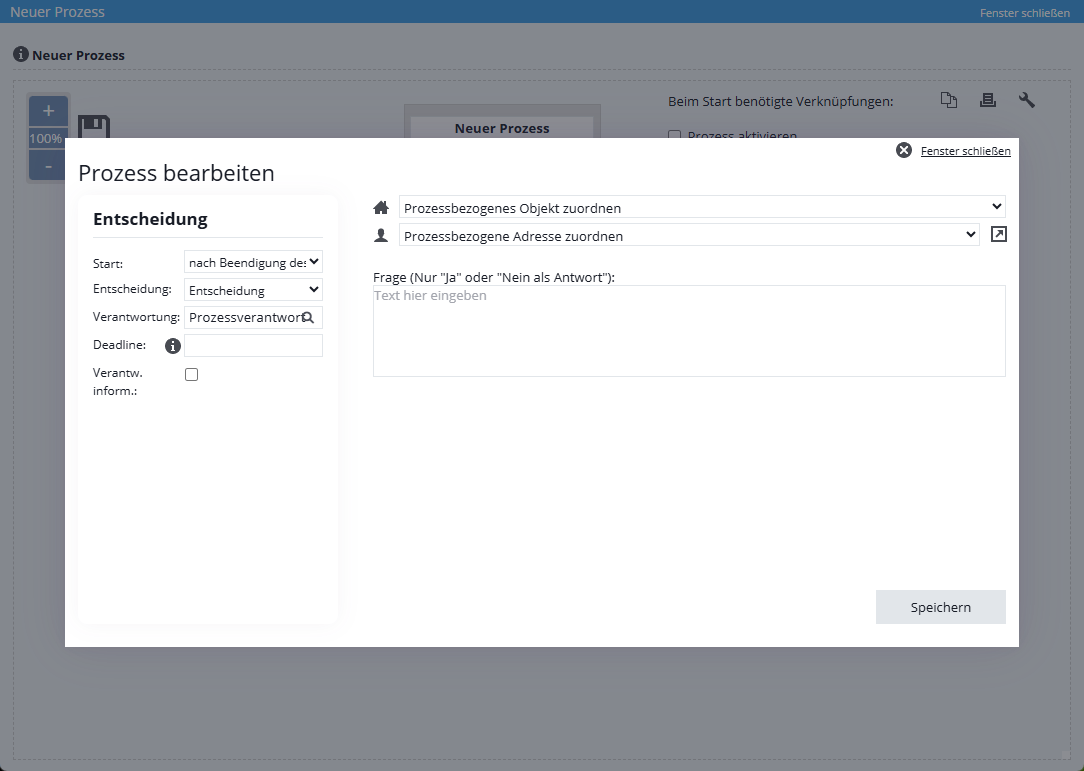Click the floppy disk save icon
This screenshot has width=1084, height=771.
click(x=94, y=127)
